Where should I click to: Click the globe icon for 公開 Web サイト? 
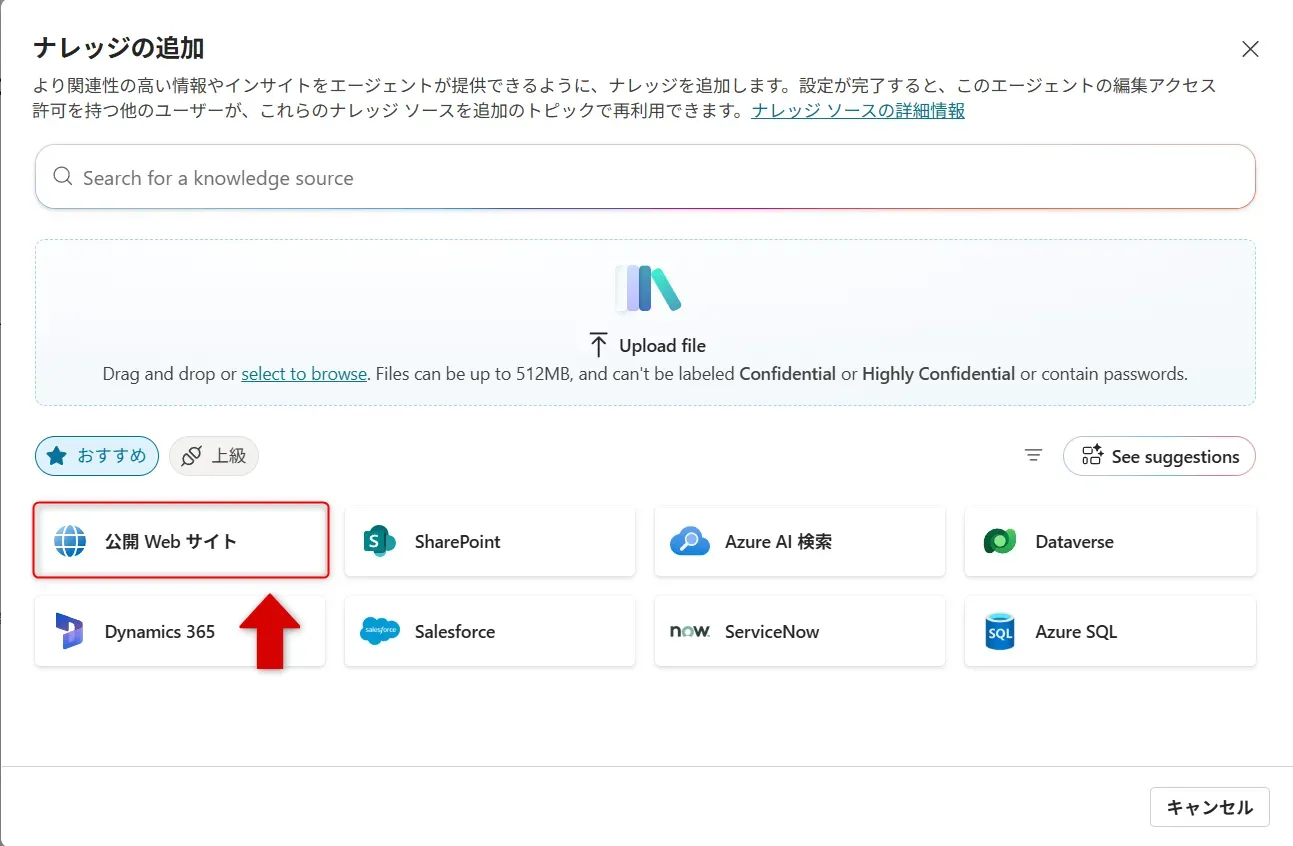click(70, 541)
